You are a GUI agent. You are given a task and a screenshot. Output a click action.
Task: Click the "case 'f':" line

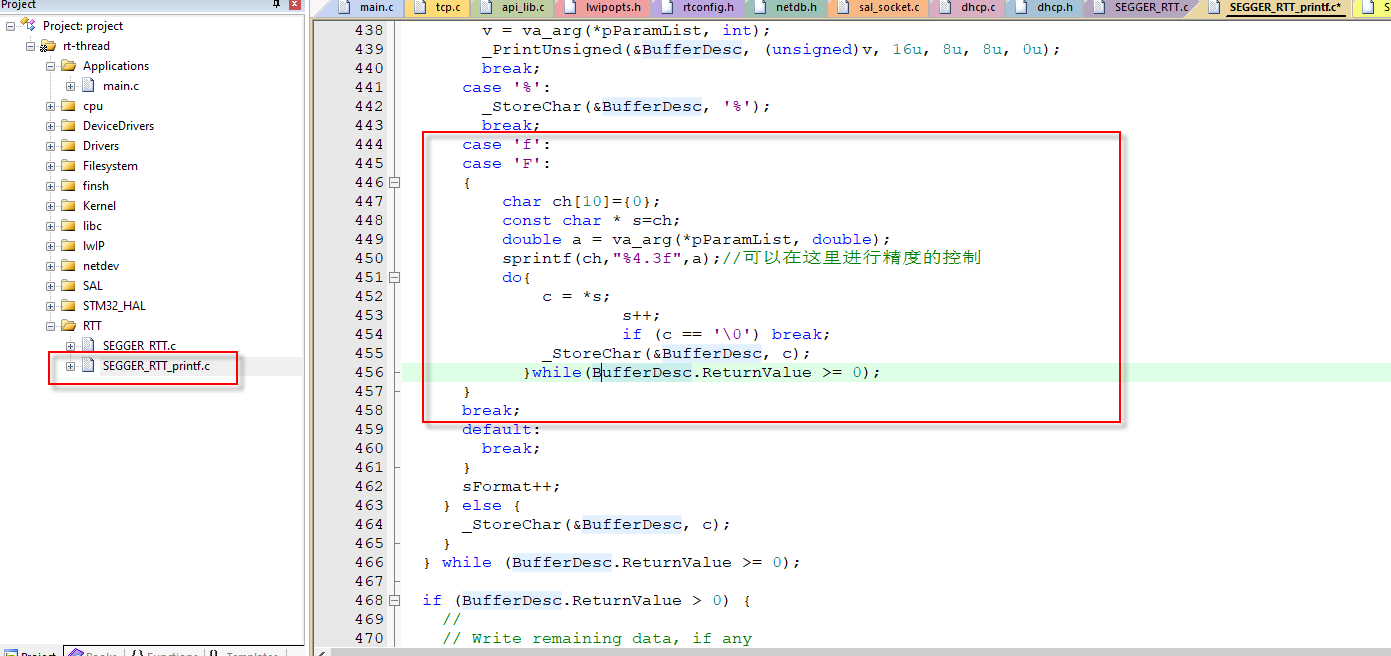pos(506,145)
